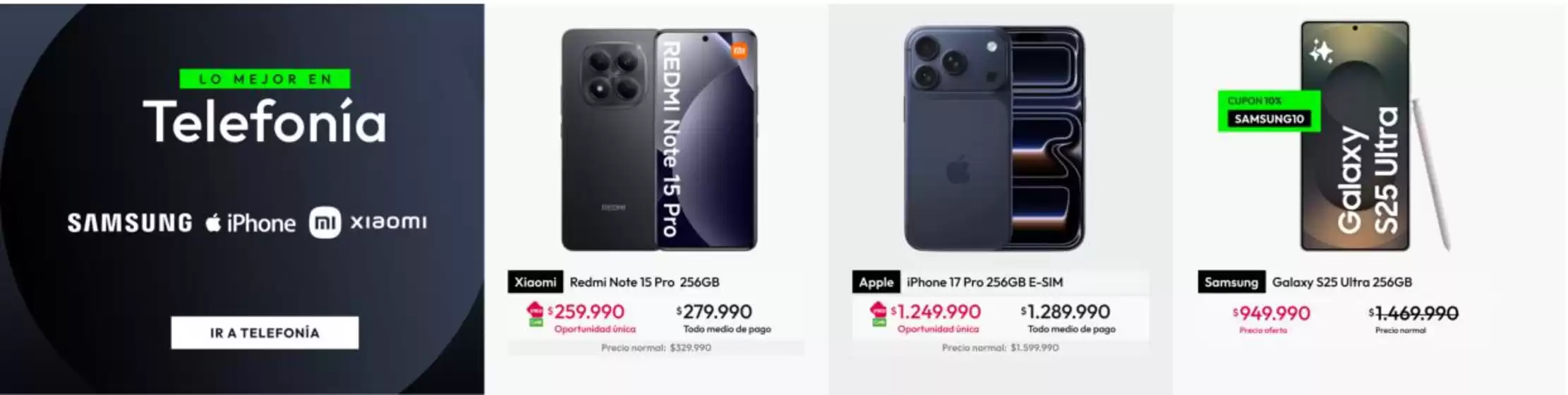Open the iPhone 17 Pro product image

point(994,139)
